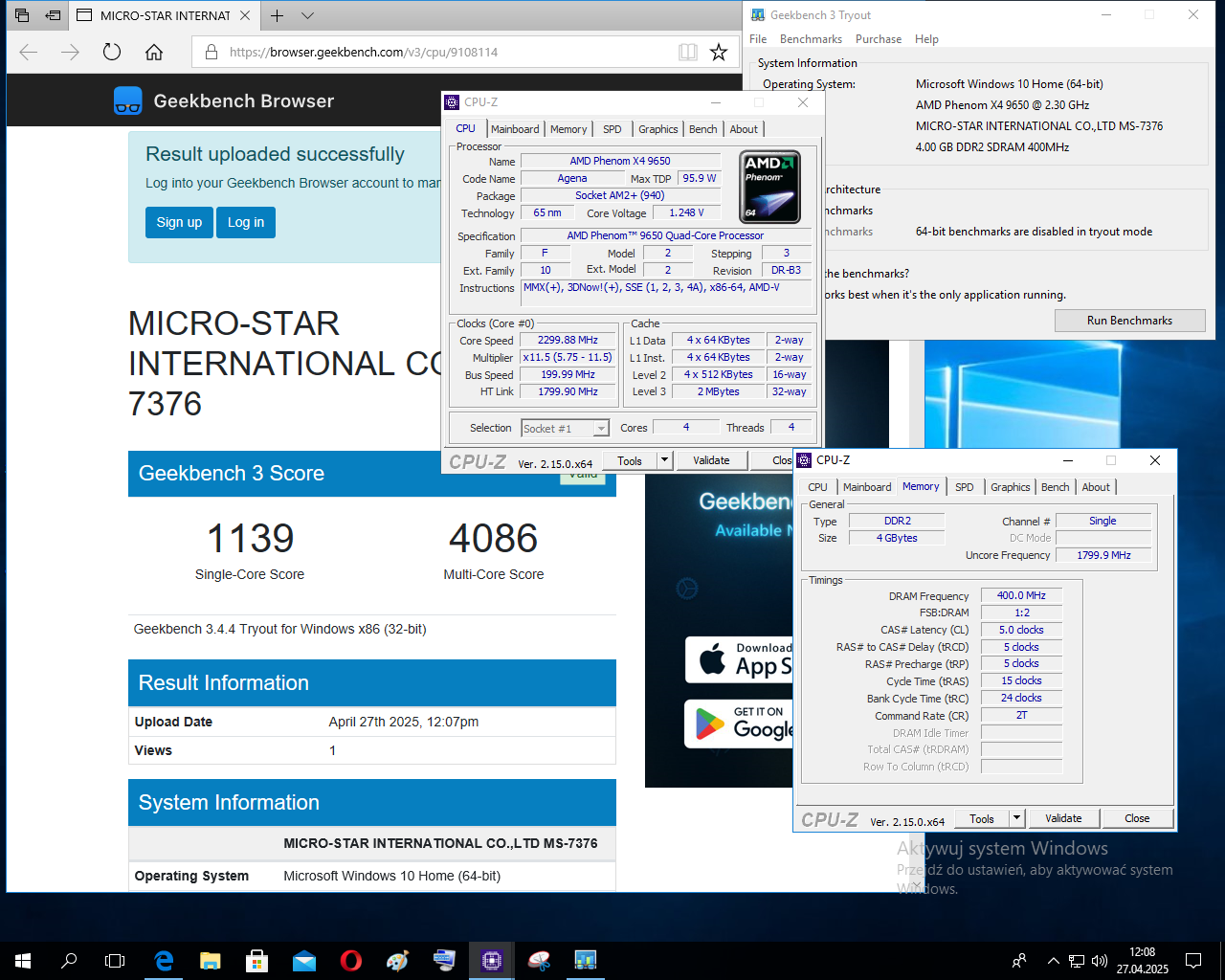
Task: Click Run Benchmarks in Geekbench 3
Action: click(x=1129, y=321)
